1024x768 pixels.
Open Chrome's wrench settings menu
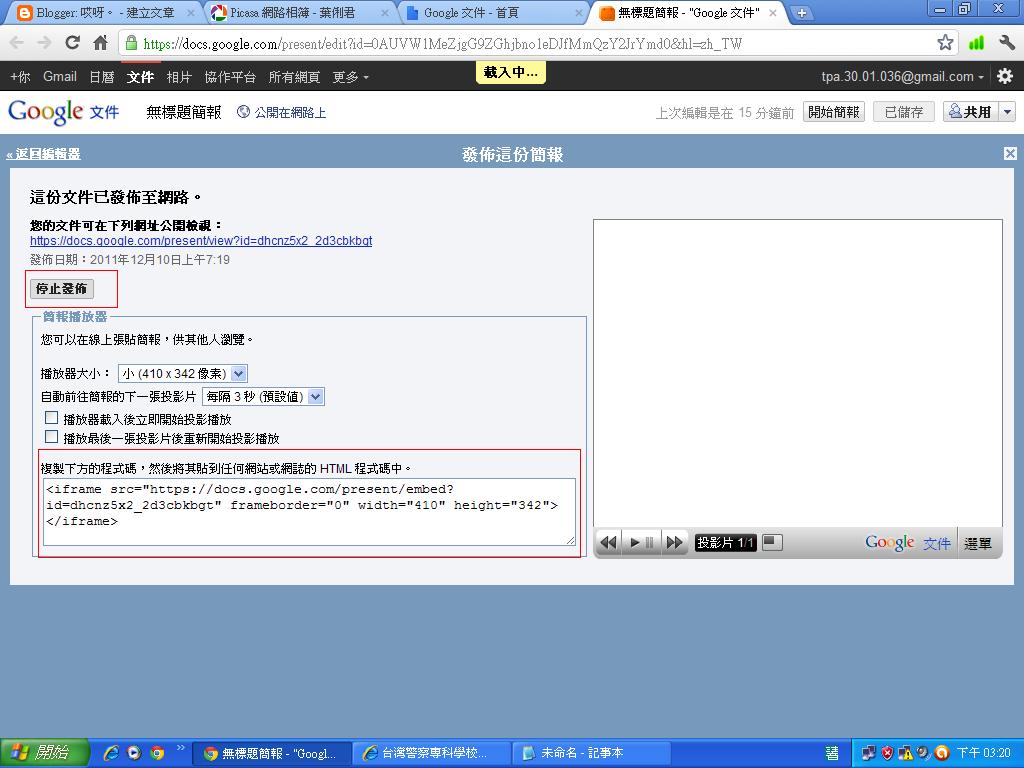(1006, 43)
